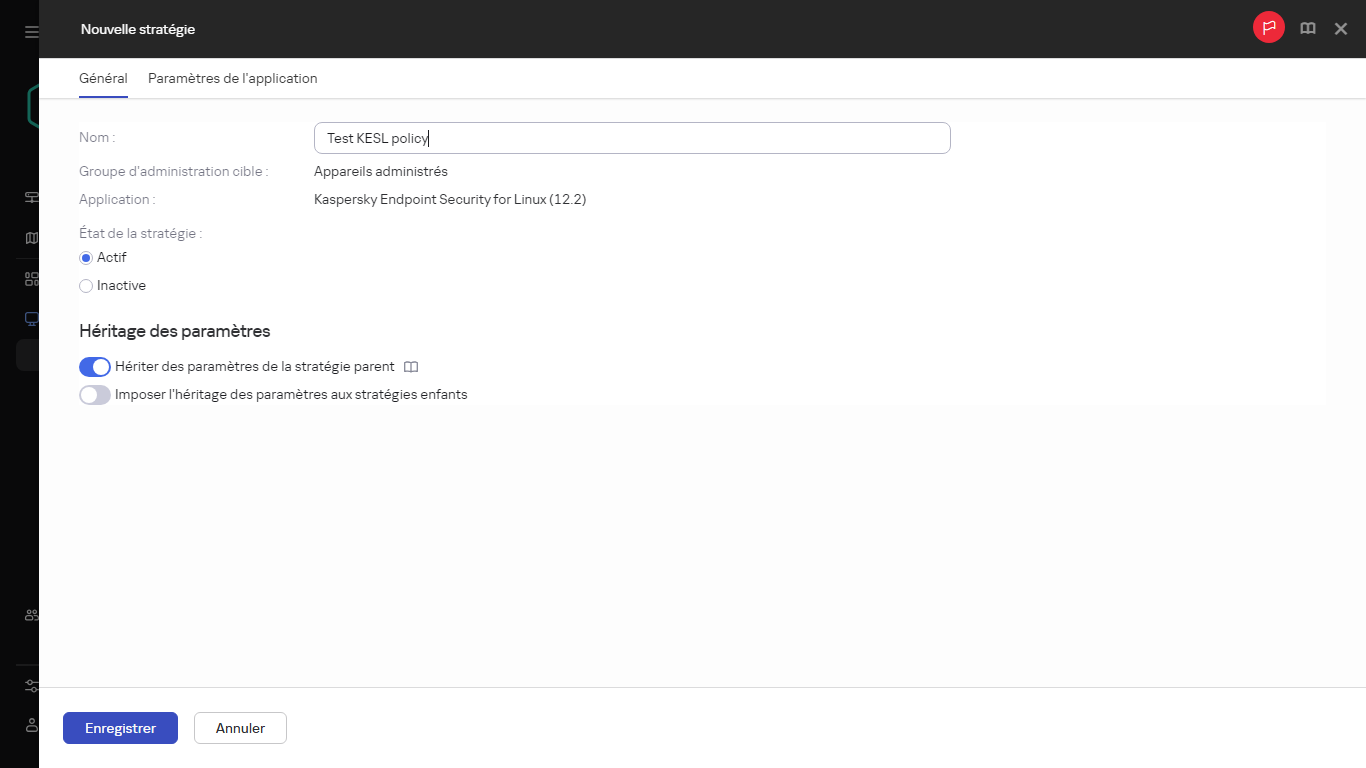Click the book icon beside parent inheritance
This screenshot has width=1366, height=768.
tap(410, 367)
